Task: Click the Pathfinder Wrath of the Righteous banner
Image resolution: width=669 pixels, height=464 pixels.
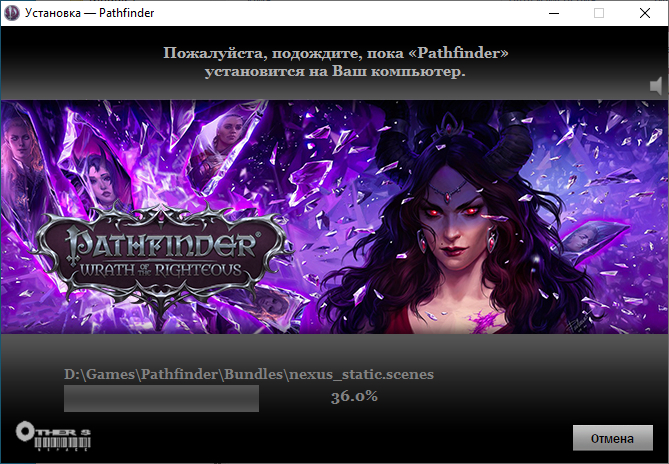Action: coord(334,217)
